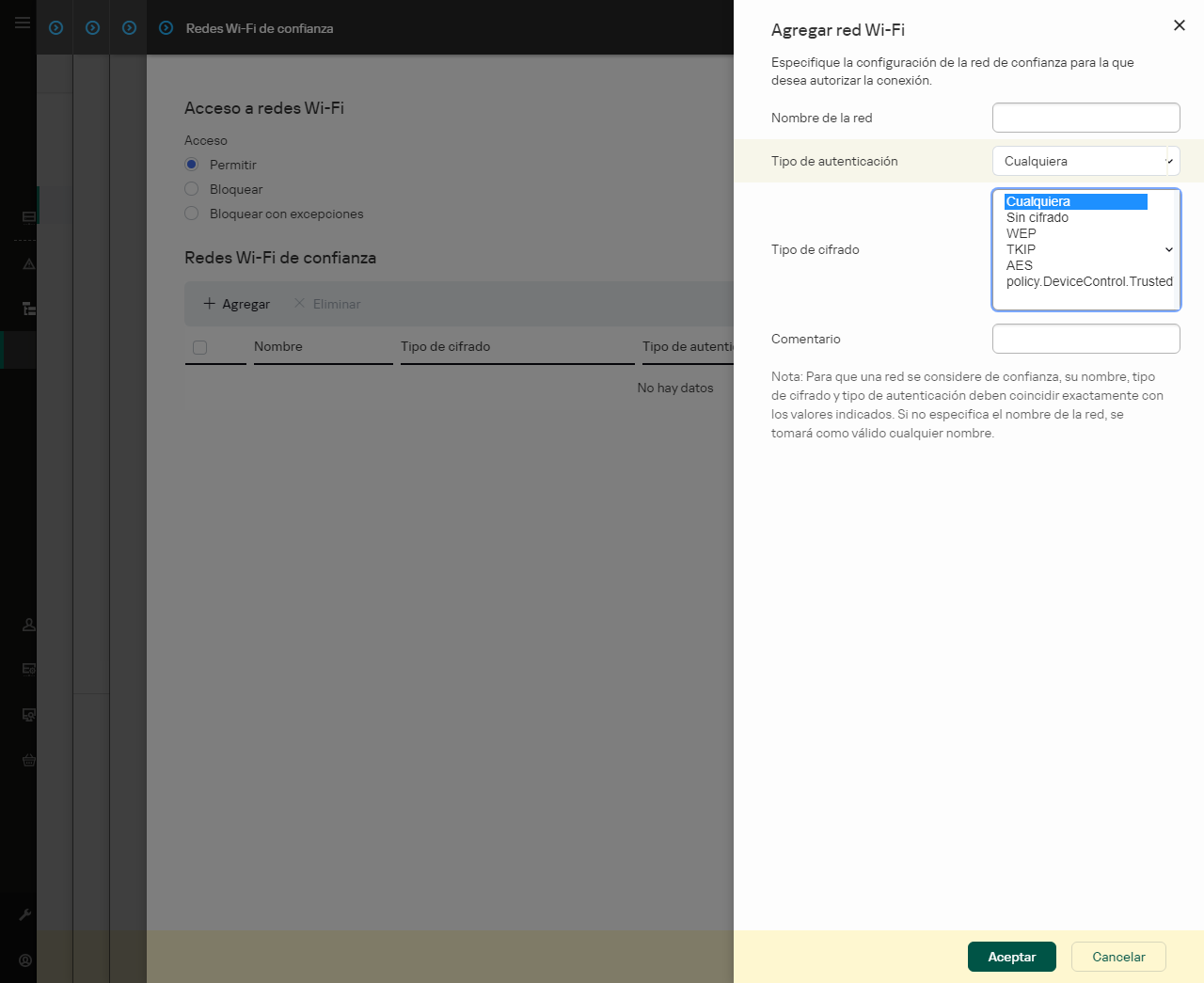The width and height of the screenshot is (1204, 983).
Task: Click the first blue breadcrumb arrow icon
Action: coord(55,27)
